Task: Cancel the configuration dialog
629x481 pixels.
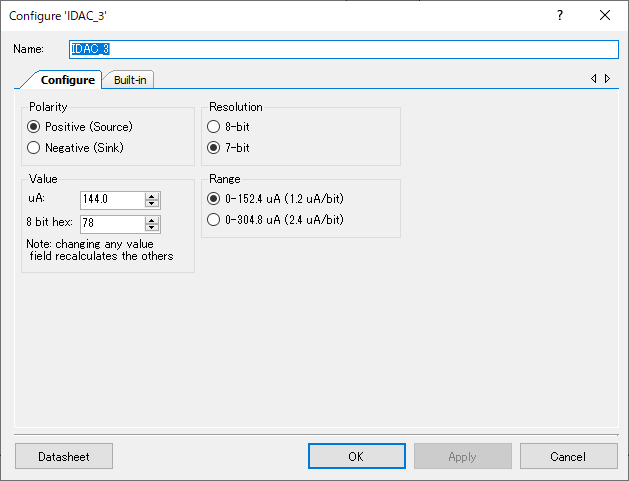Action: point(568,456)
